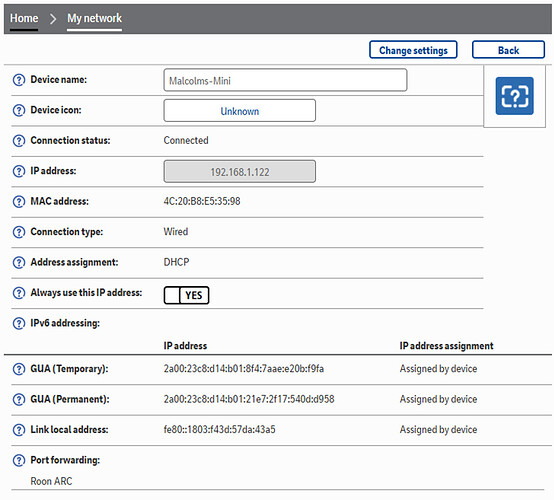Click the help icon next to Device icon

[x=19, y=110]
